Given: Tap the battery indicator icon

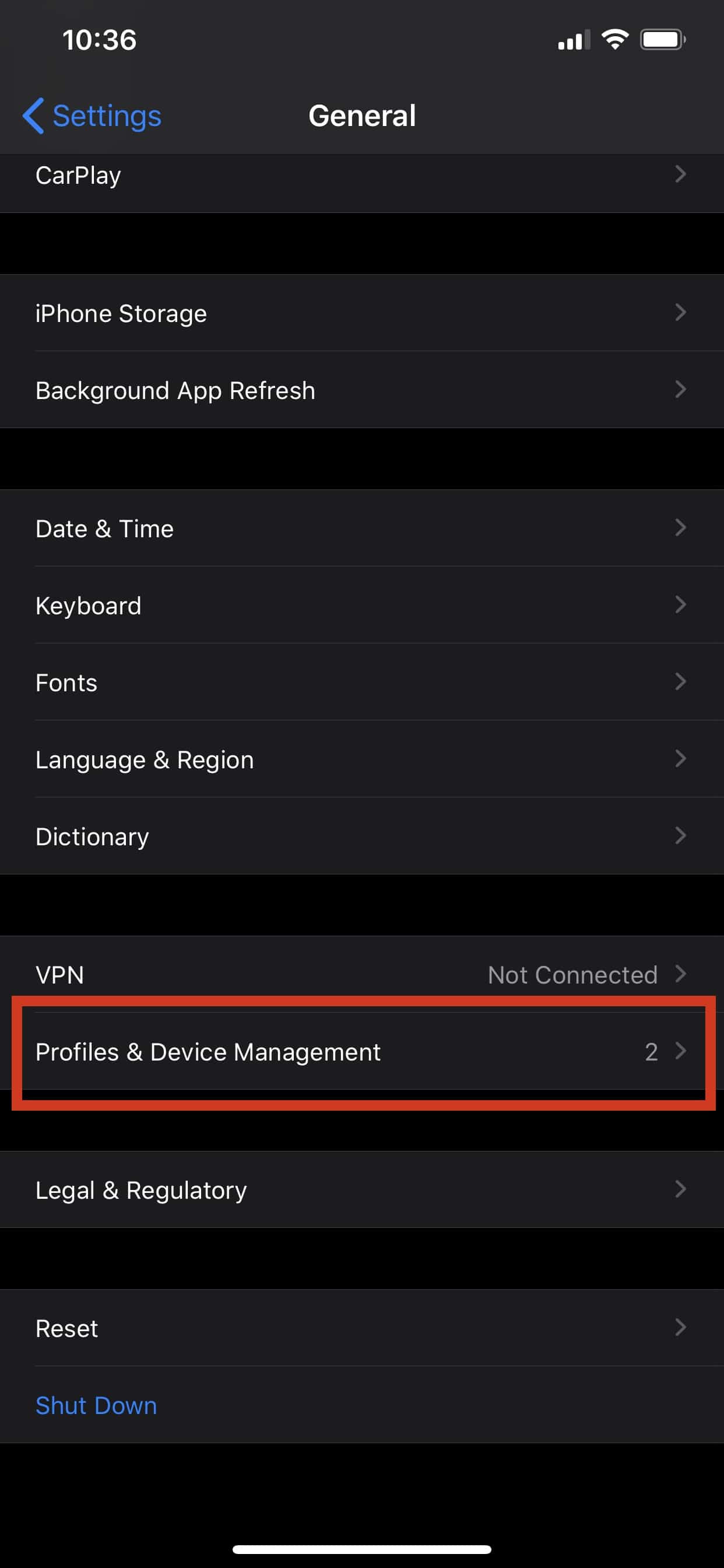Looking at the screenshot, I should [663, 40].
